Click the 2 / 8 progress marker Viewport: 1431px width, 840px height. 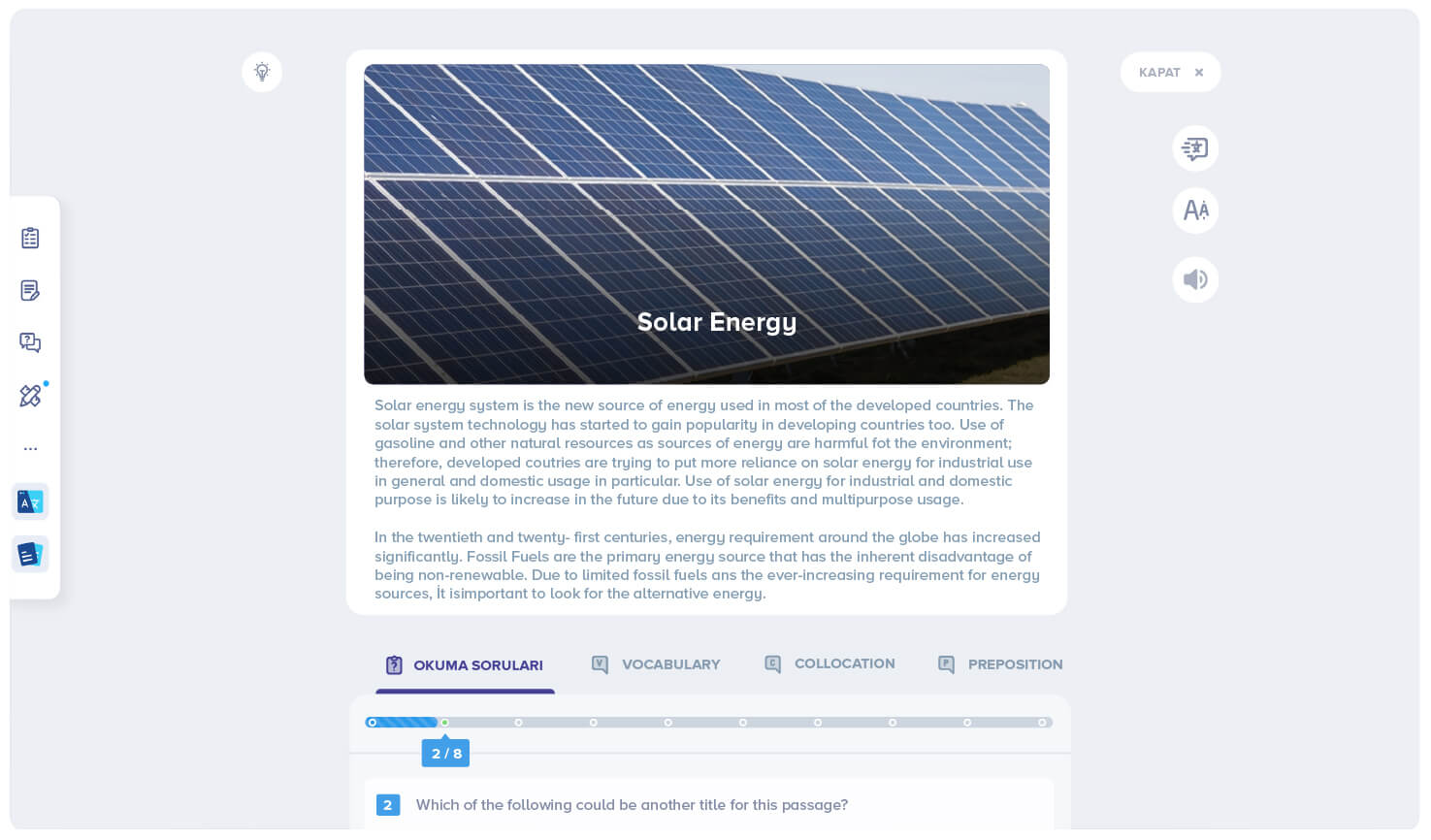point(445,754)
